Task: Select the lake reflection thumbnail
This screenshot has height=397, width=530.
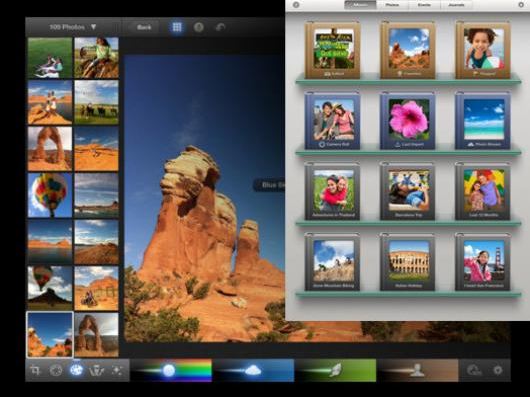Action: [x=50, y=242]
